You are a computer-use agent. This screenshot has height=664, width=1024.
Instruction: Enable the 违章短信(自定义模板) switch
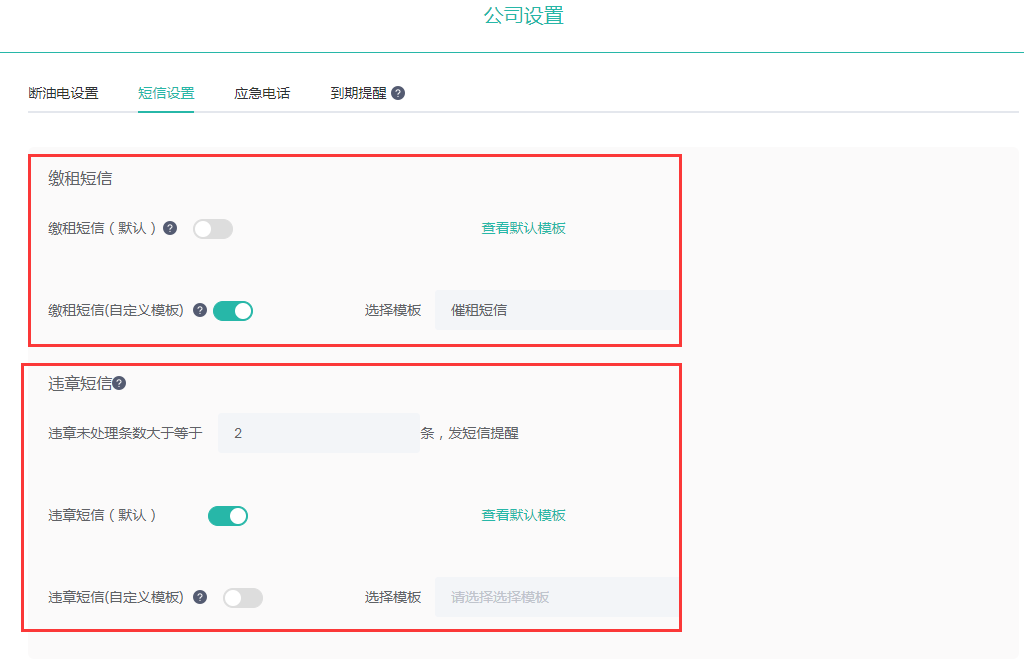point(243,598)
